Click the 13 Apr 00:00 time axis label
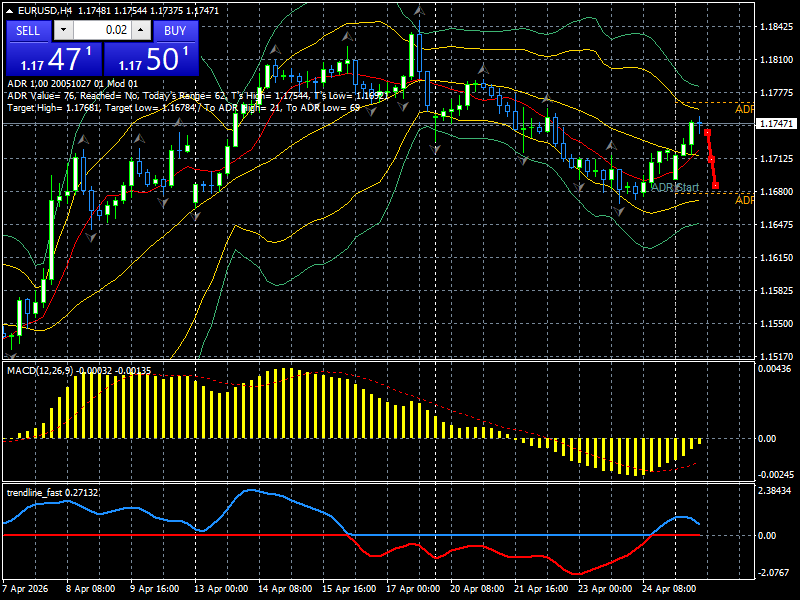The height and width of the screenshot is (600, 800). tap(221, 589)
